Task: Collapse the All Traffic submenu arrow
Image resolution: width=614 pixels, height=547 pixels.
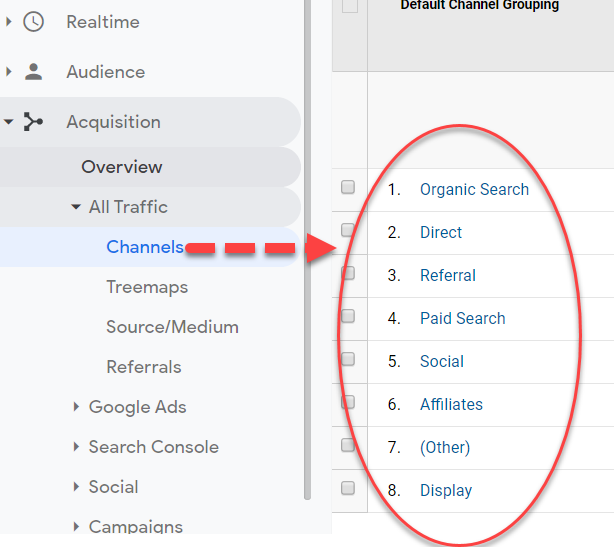Action: (x=76, y=207)
